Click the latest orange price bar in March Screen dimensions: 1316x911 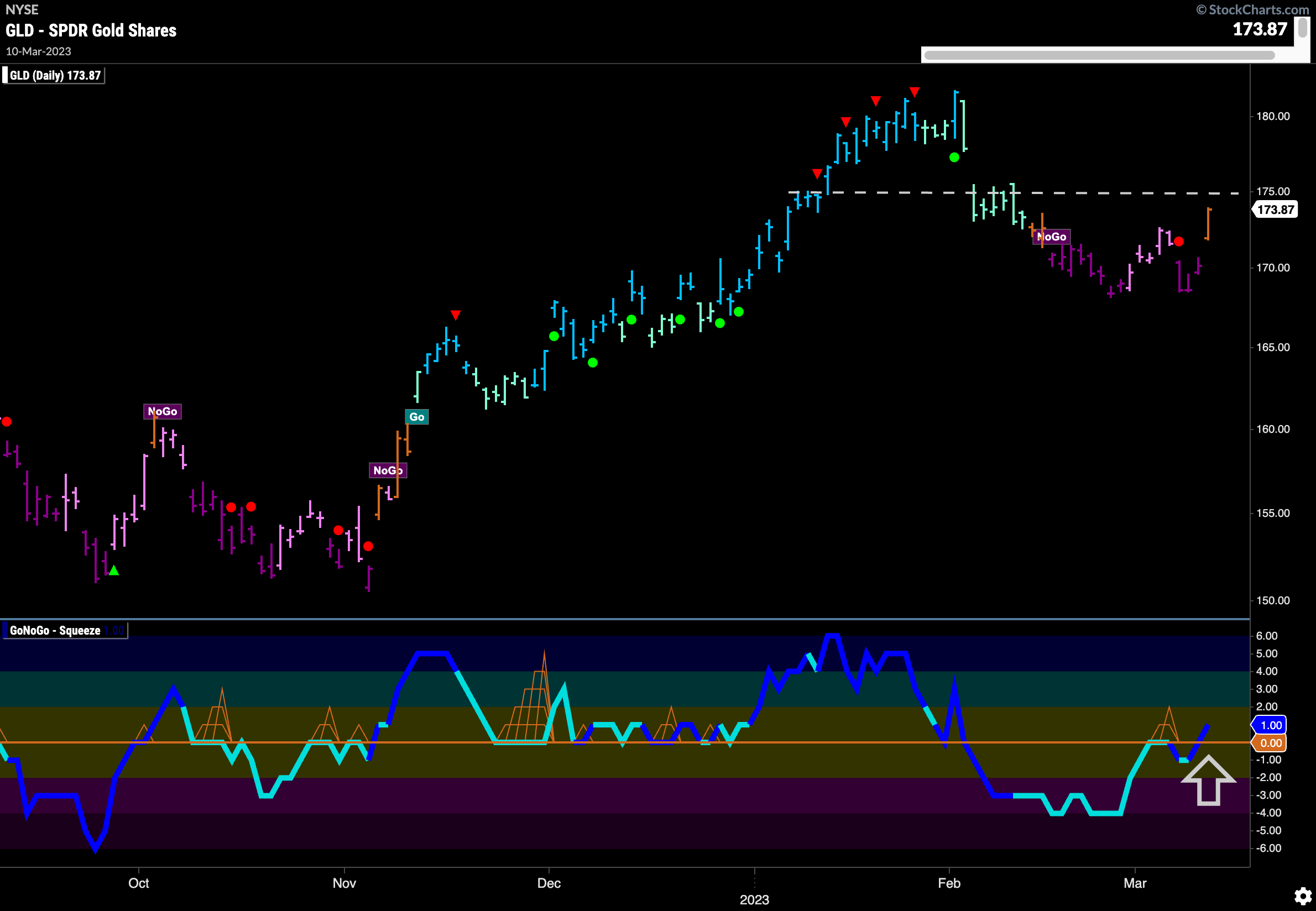click(x=1208, y=224)
